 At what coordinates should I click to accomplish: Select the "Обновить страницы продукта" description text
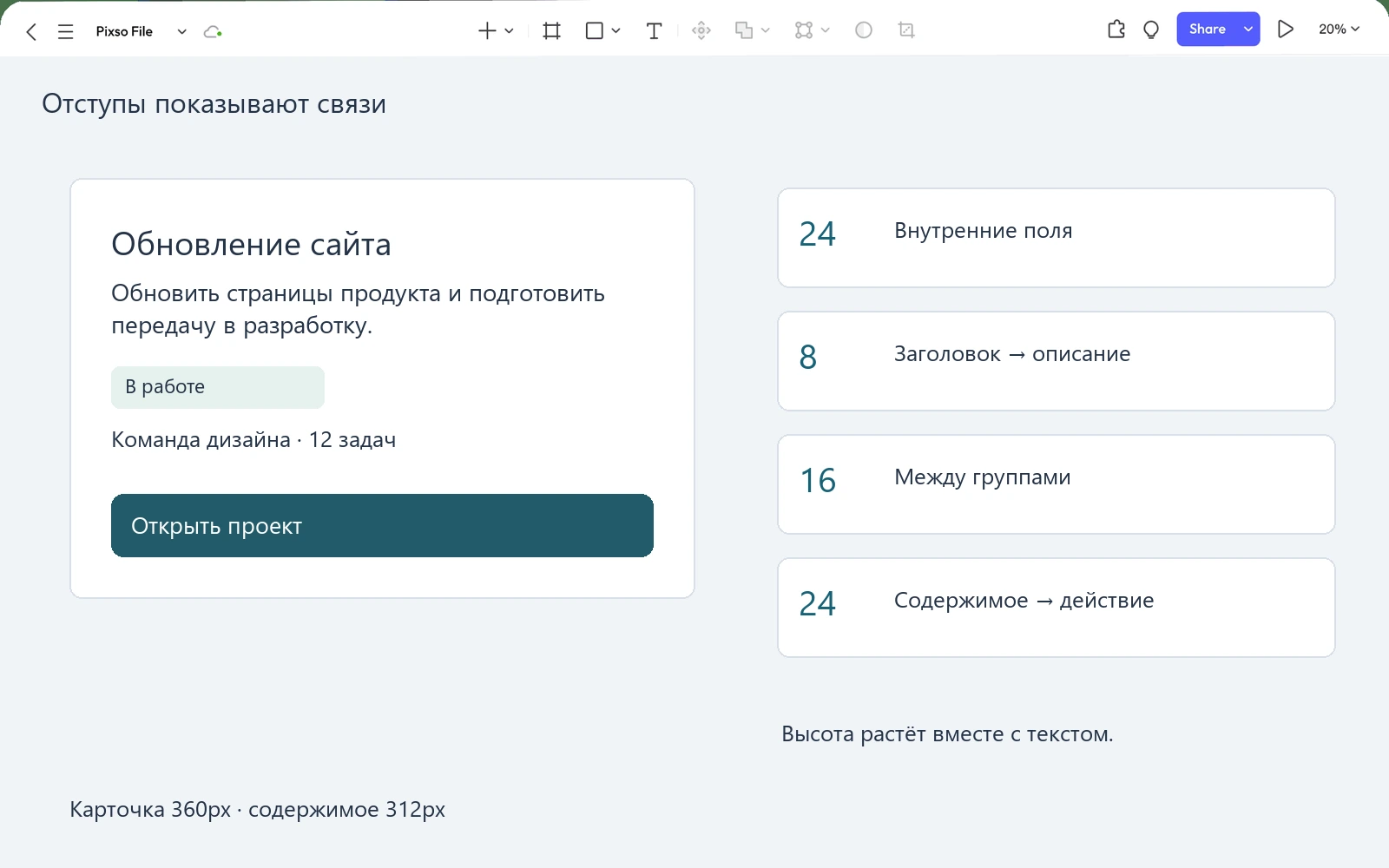[358, 310]
